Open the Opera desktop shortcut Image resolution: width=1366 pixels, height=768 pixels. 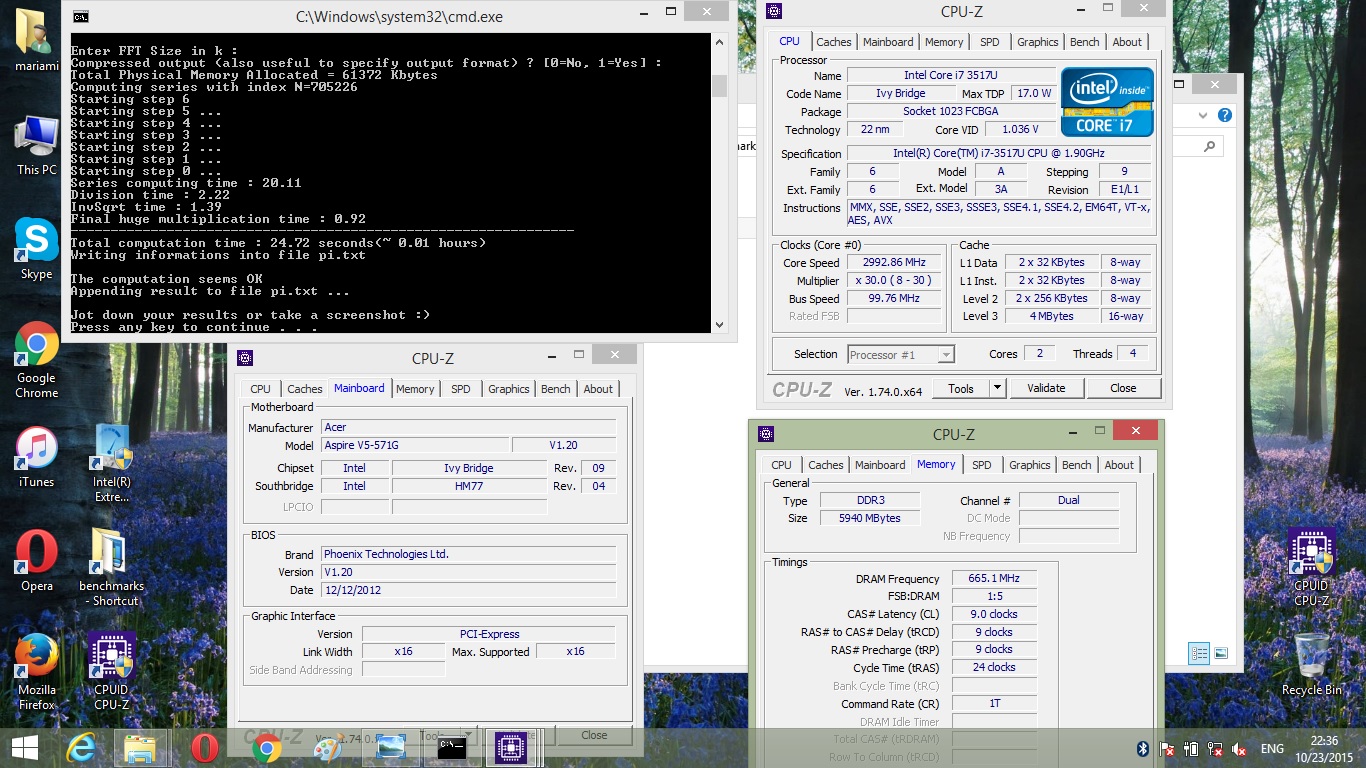tap(36, 561)
